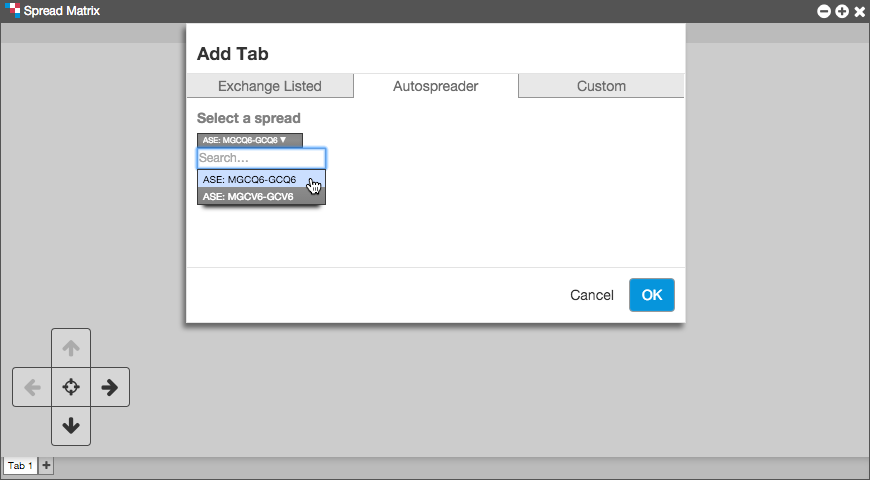The image size is (870, 480).
Task: Confirm the dialog with OK
Action: [x=652, y=295]
